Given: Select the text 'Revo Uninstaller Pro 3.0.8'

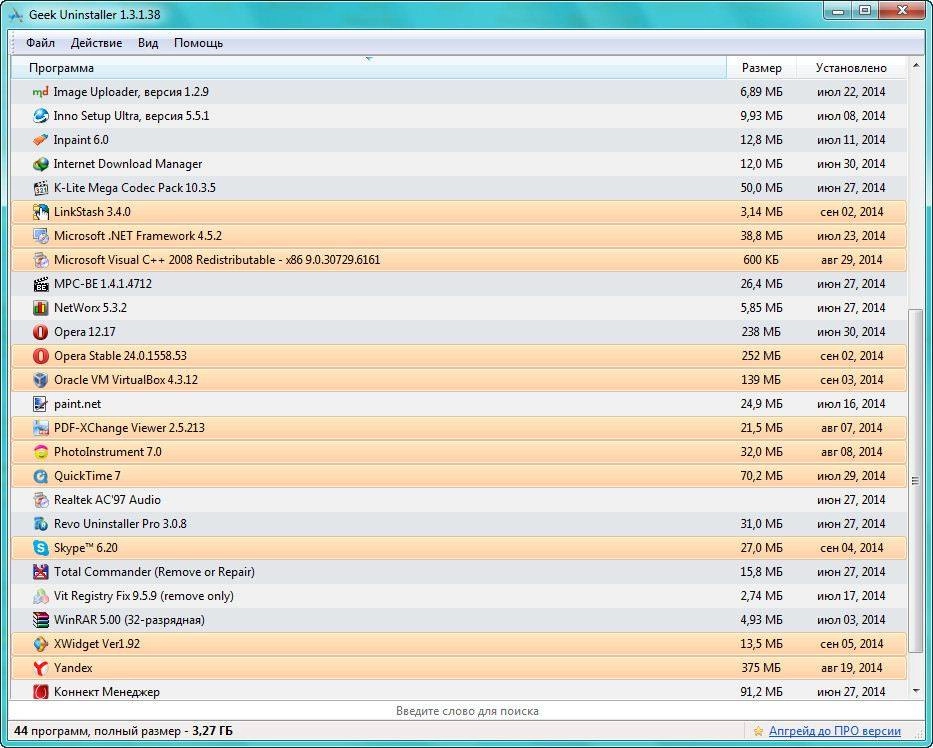Looking at the screenshot, I should coord(120,524).
